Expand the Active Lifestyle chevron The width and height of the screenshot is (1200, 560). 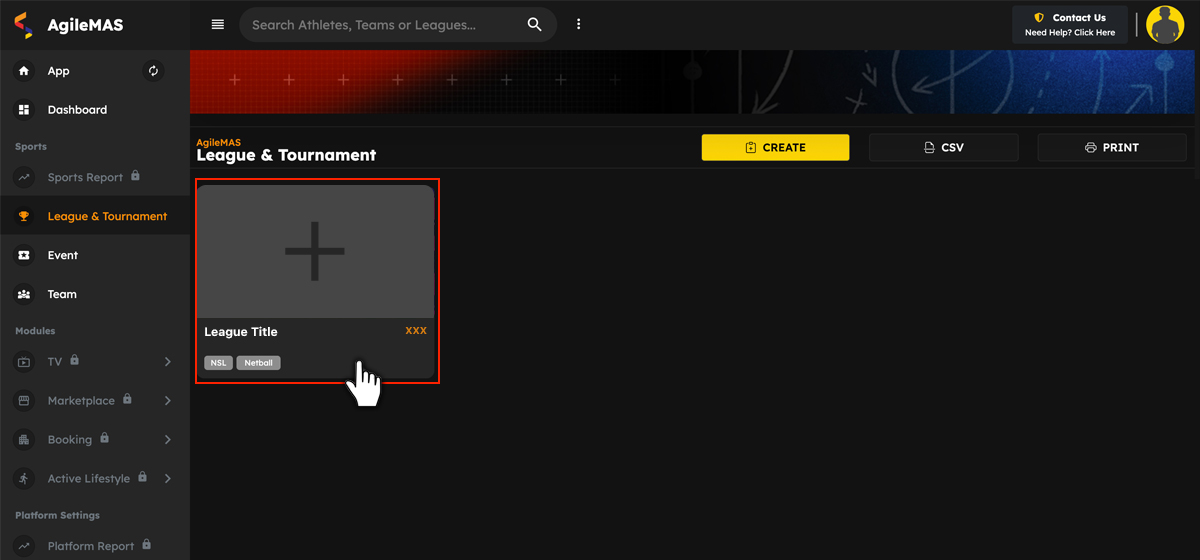tap(167, 479)
